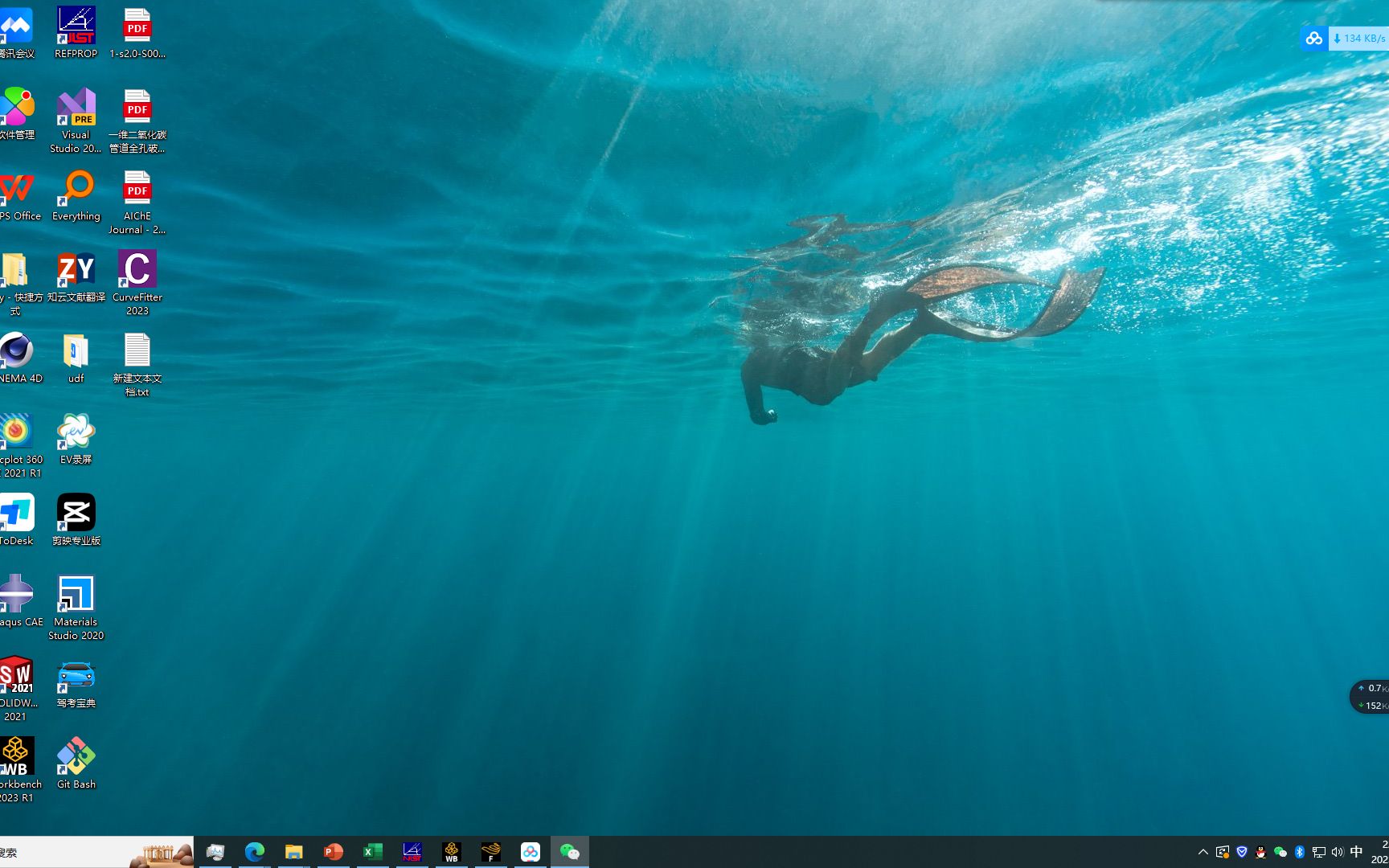Click the taskbar search box
This screenshot has width=1389, height=868.
click(x=96, y=852)
